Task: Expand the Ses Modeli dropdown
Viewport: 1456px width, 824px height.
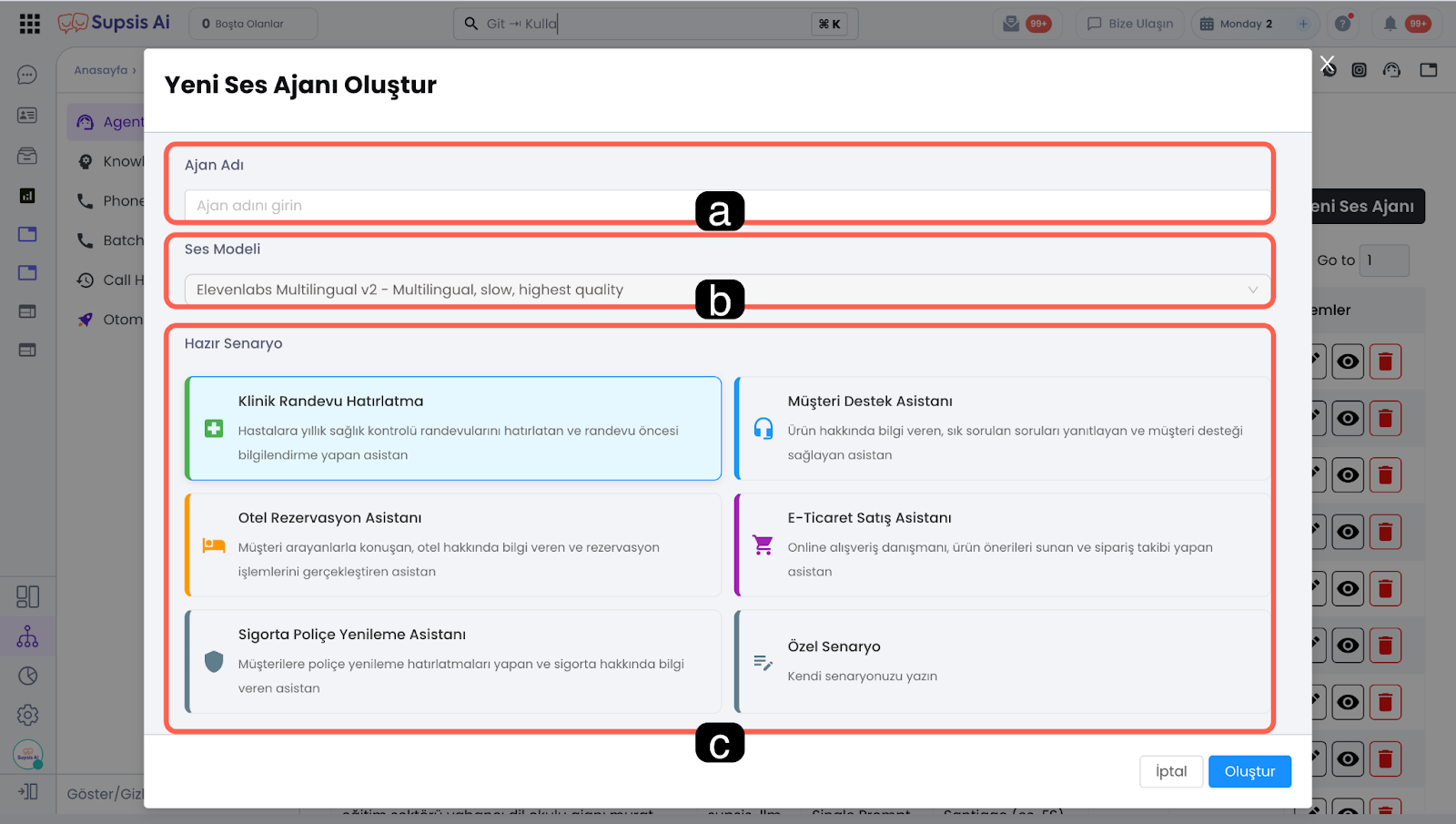Action: (726, 290)
